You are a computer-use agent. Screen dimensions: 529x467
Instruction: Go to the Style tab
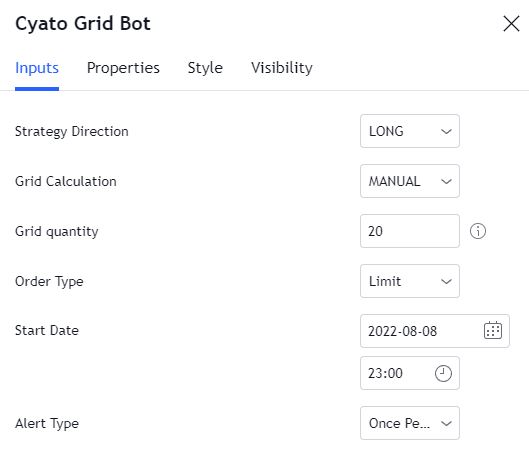(205, 68)
